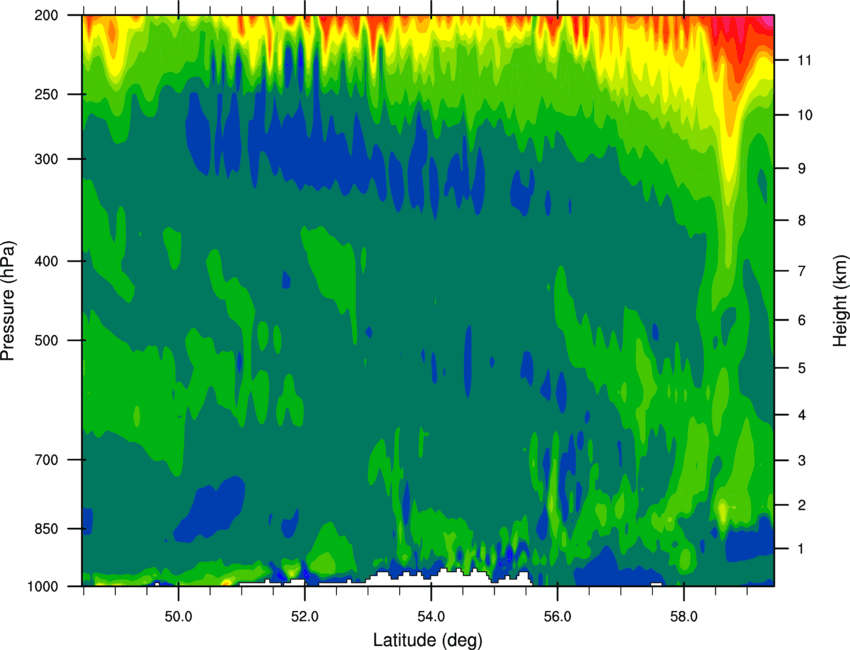Image resolution: width=850 pixels, height=650 pixels.
Task: Click the 200 hPa pressure label
Action: point(46,15)
